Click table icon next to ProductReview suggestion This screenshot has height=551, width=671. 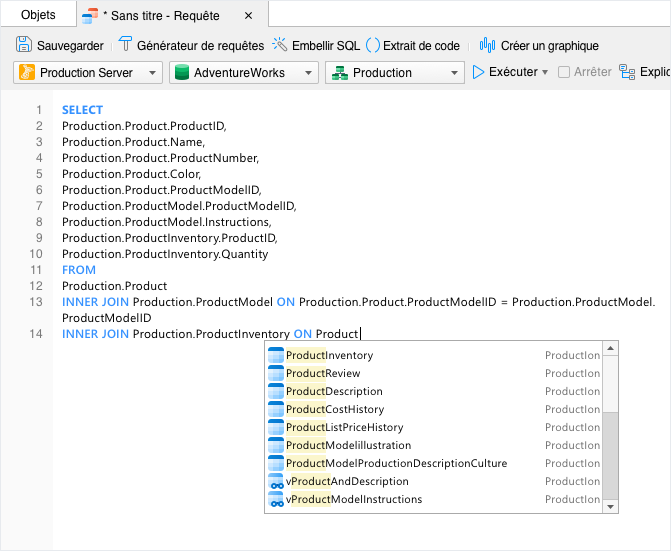276,373
